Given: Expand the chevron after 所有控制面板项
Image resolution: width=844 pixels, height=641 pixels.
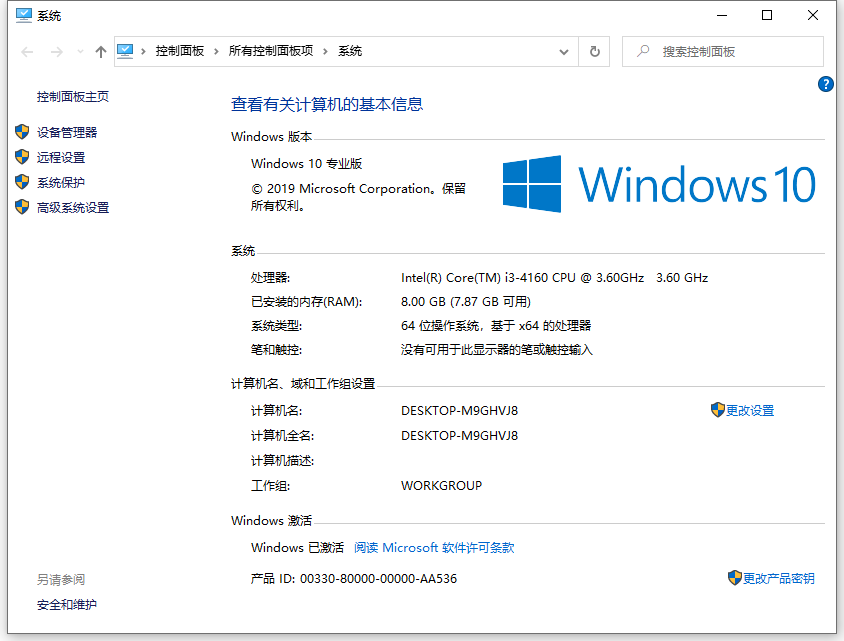Looking at the screenshot, I should click(x=326, y=52).
